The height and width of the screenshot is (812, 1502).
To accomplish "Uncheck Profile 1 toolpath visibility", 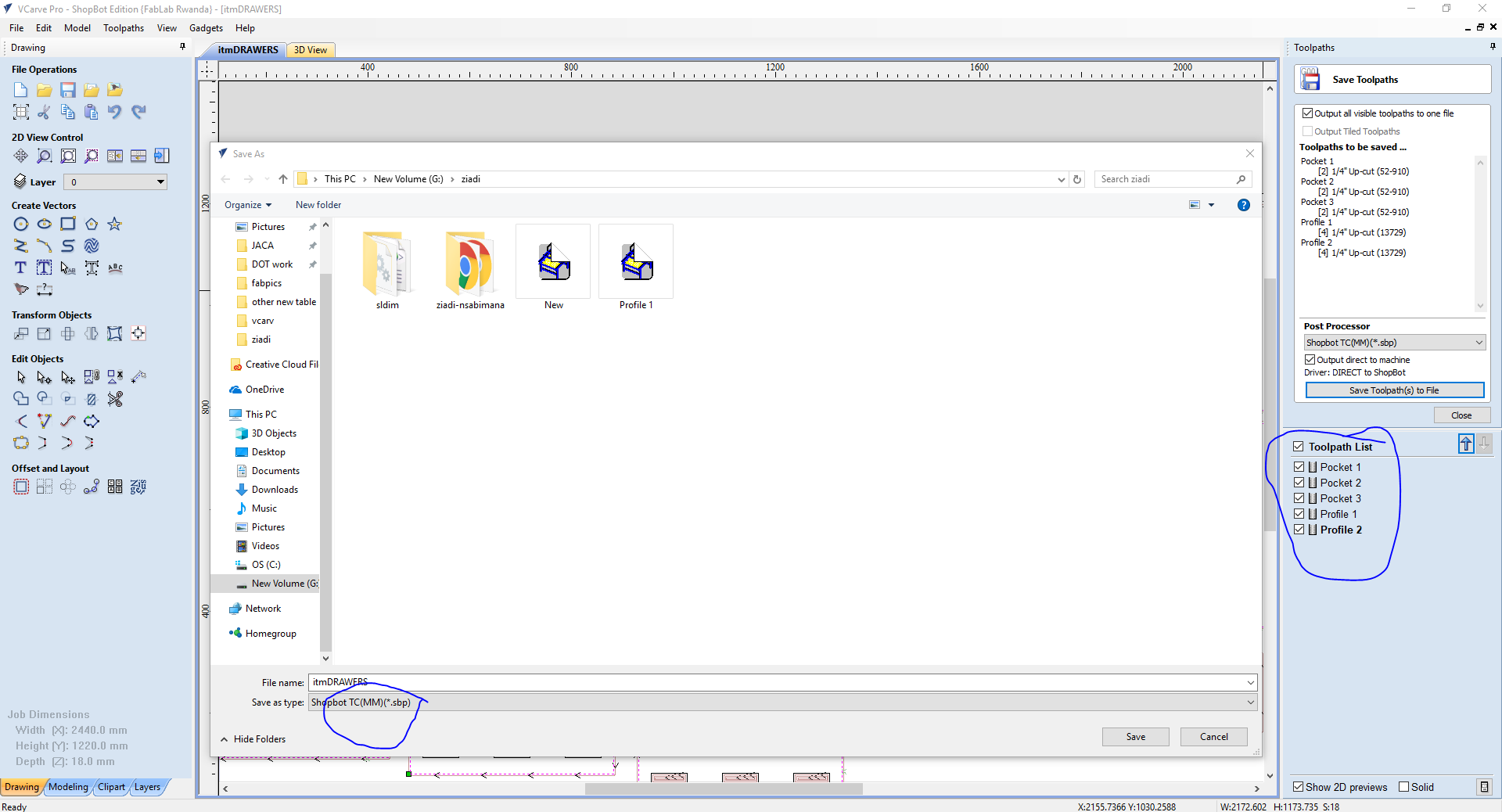I will (x=1299, y=514).
